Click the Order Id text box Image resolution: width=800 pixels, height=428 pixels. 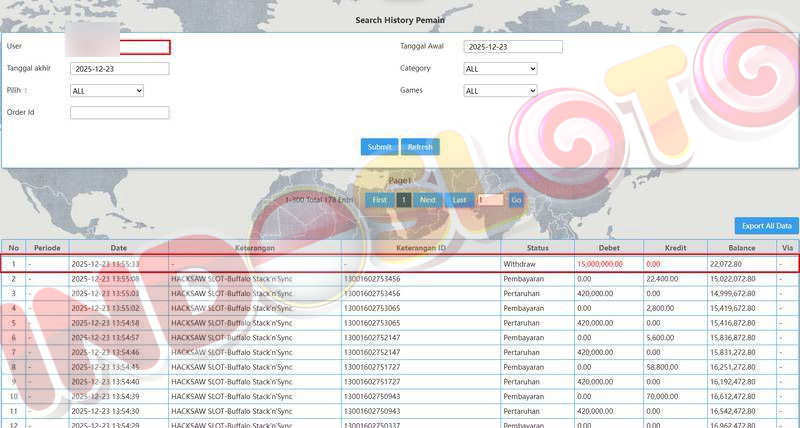[120, 113]
